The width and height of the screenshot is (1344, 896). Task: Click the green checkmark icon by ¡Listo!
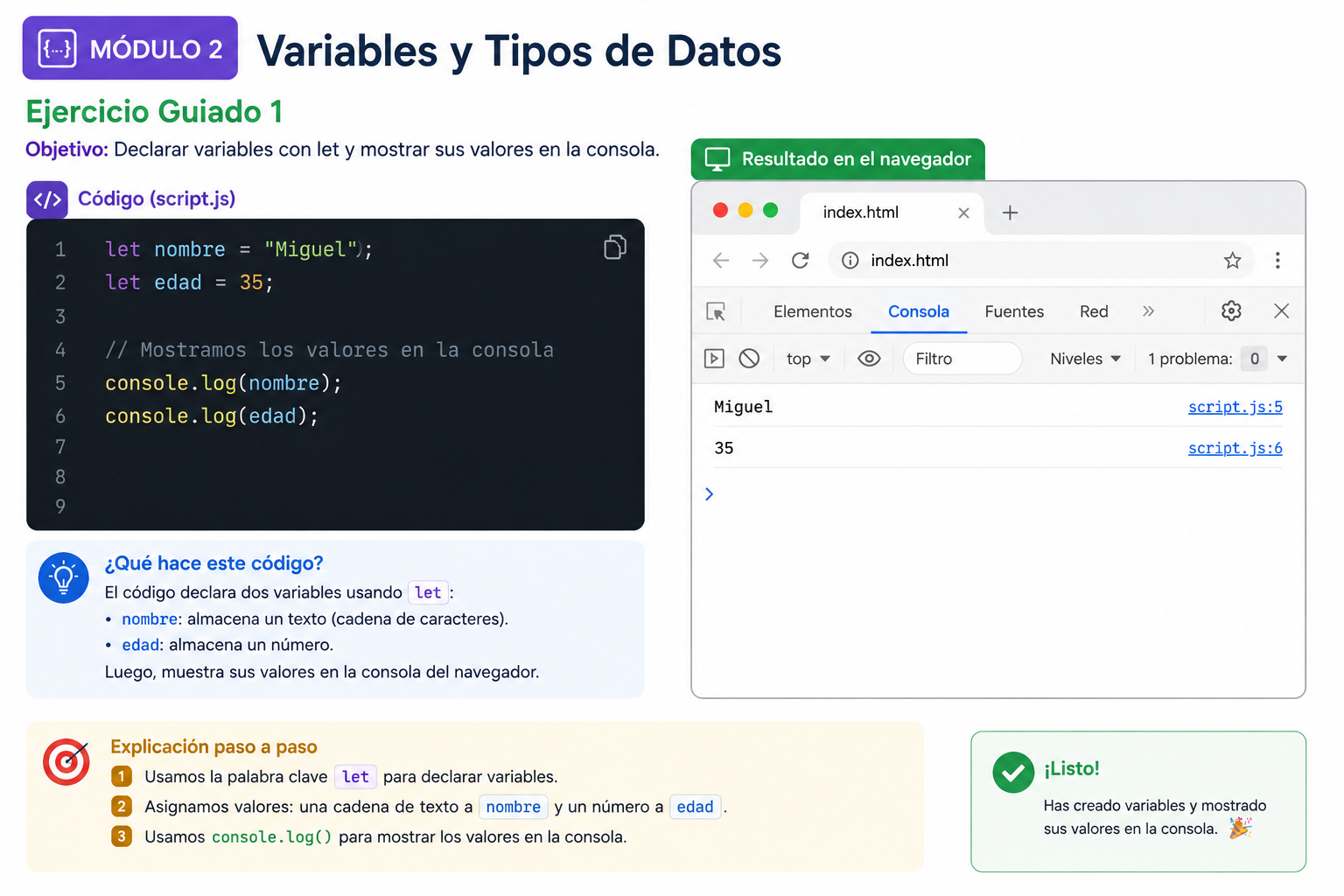1013,773
